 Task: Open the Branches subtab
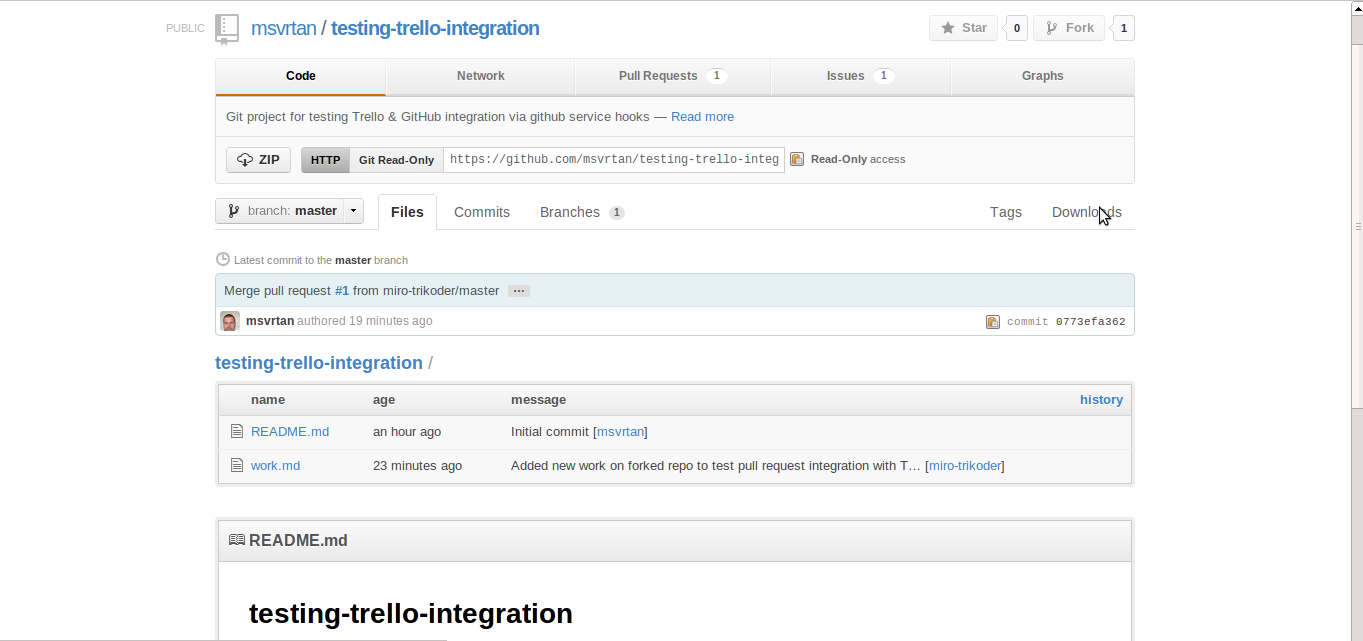coord(582,212)
